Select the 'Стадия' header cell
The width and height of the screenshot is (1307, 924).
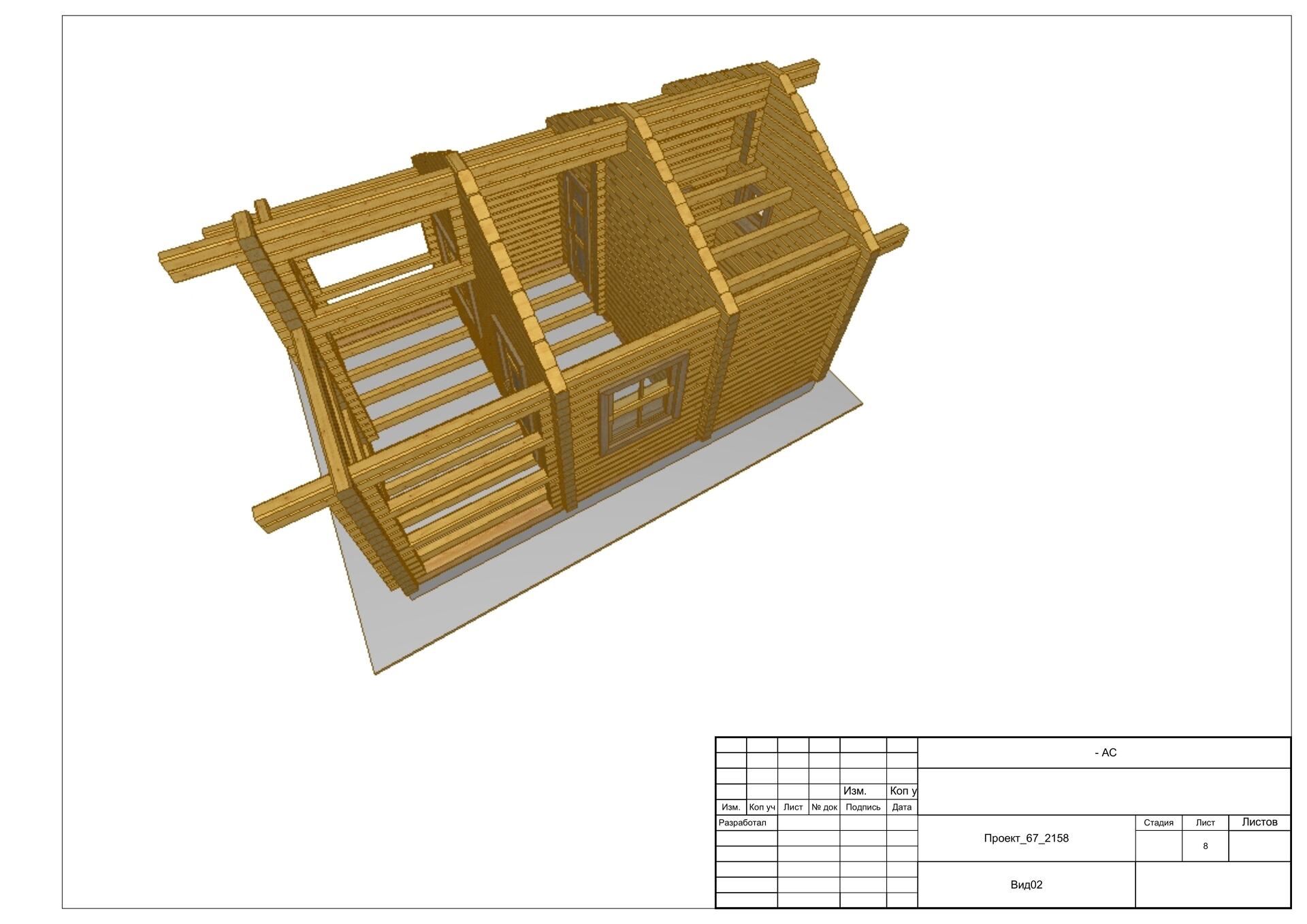point(1158,823)
